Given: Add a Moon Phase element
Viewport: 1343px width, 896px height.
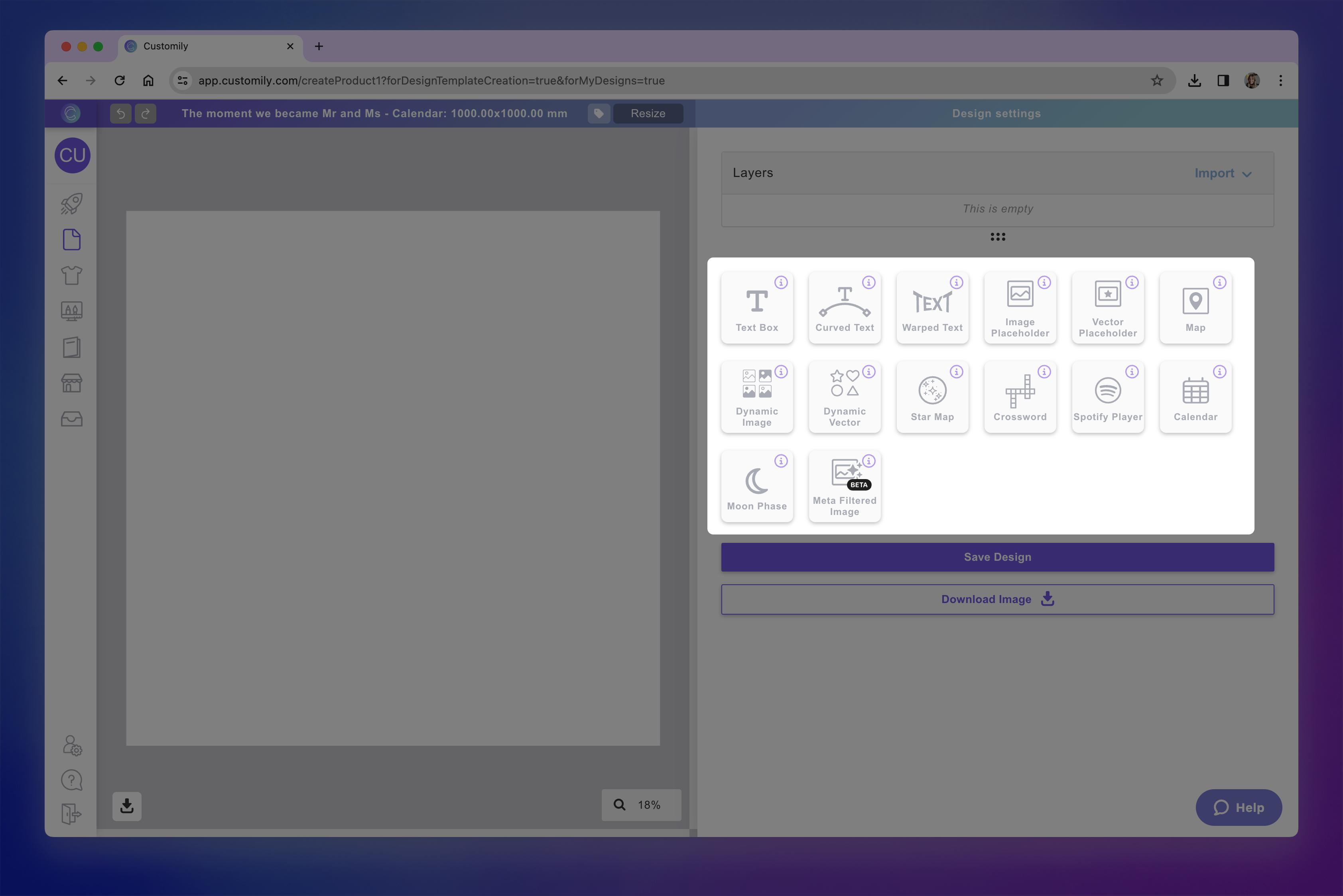Looking at the screenshot, I should coord(757,486).
